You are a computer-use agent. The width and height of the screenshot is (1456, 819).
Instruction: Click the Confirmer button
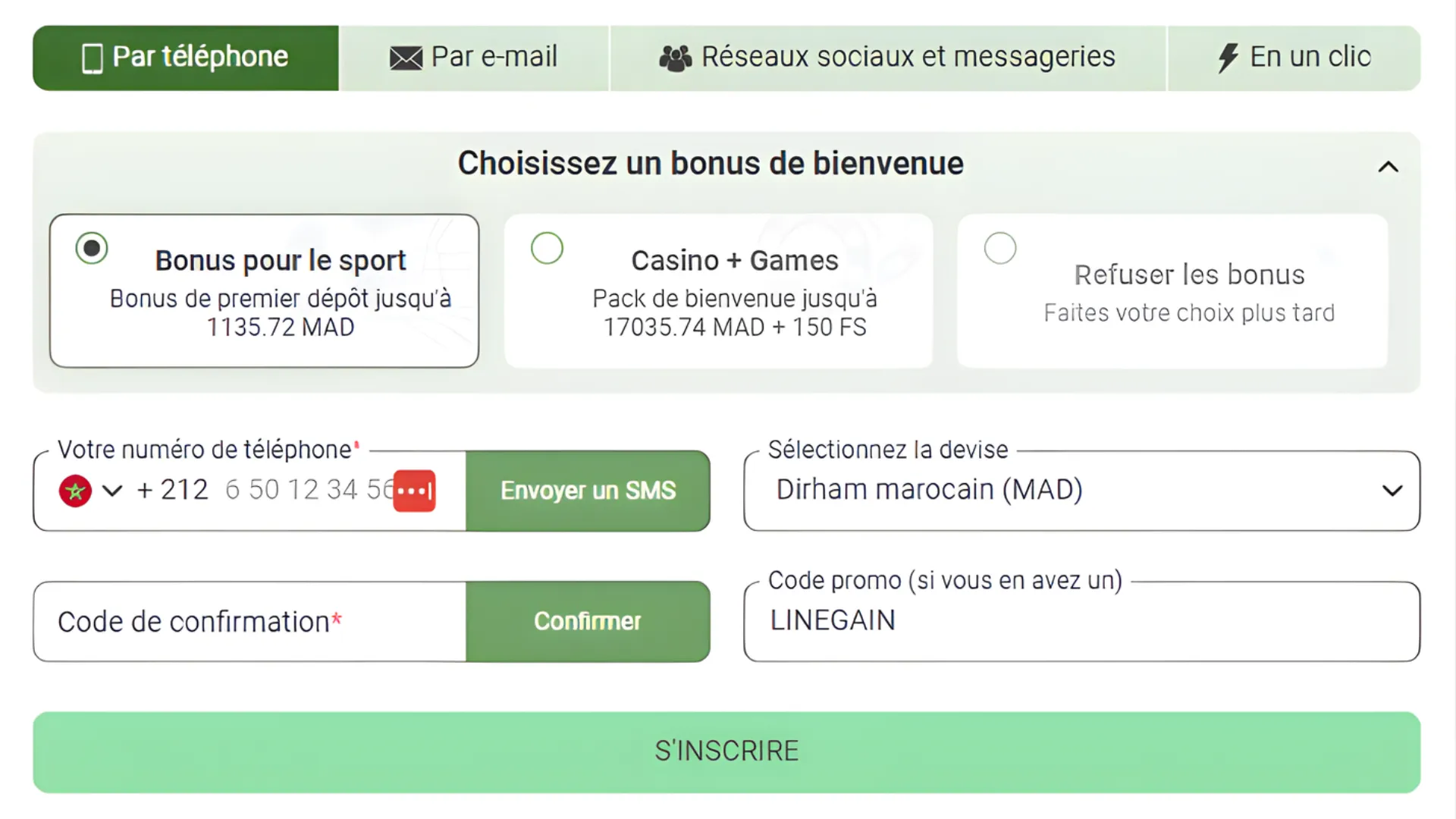(588, 621)
